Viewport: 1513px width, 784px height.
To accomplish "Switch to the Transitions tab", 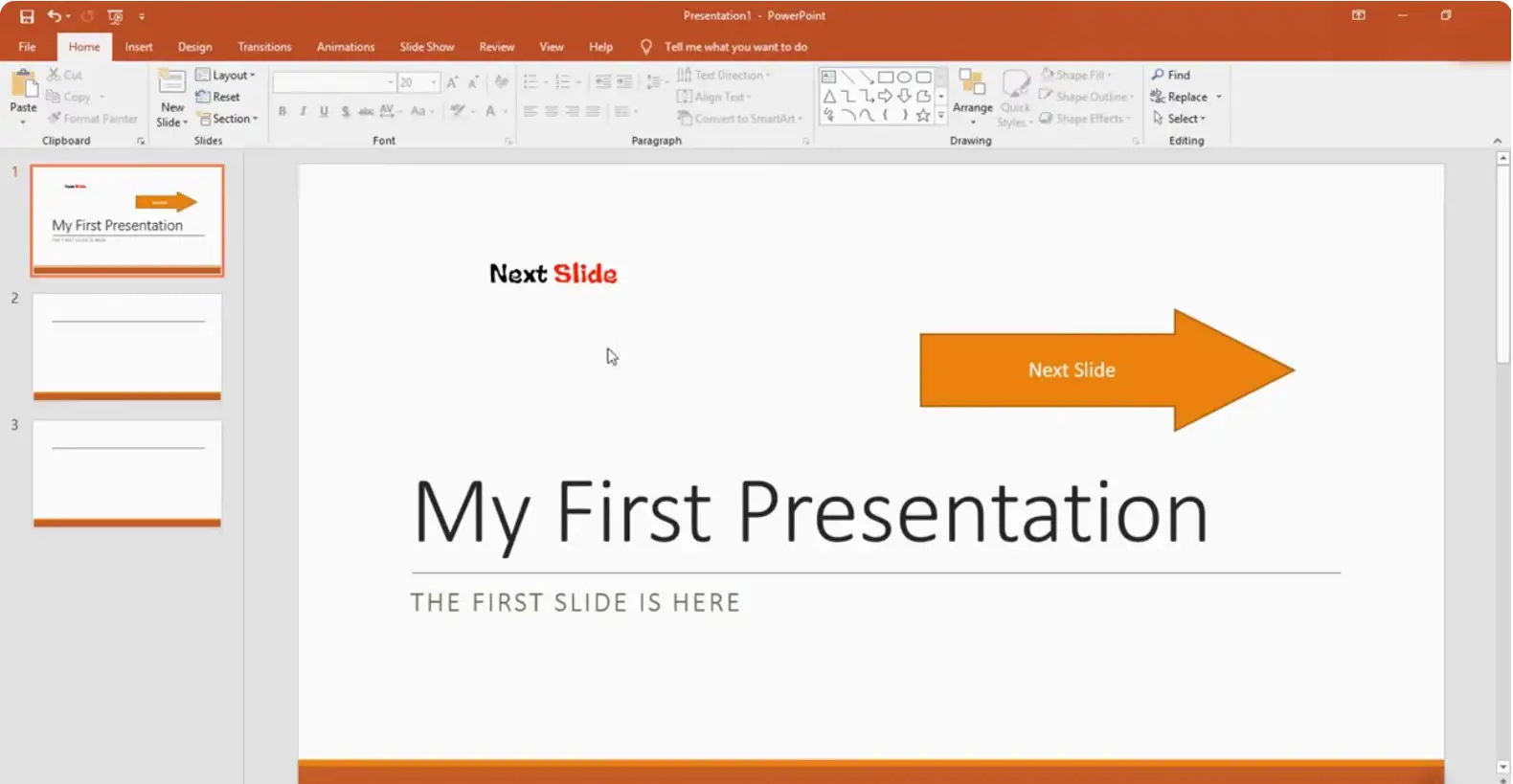I will 264,47.
